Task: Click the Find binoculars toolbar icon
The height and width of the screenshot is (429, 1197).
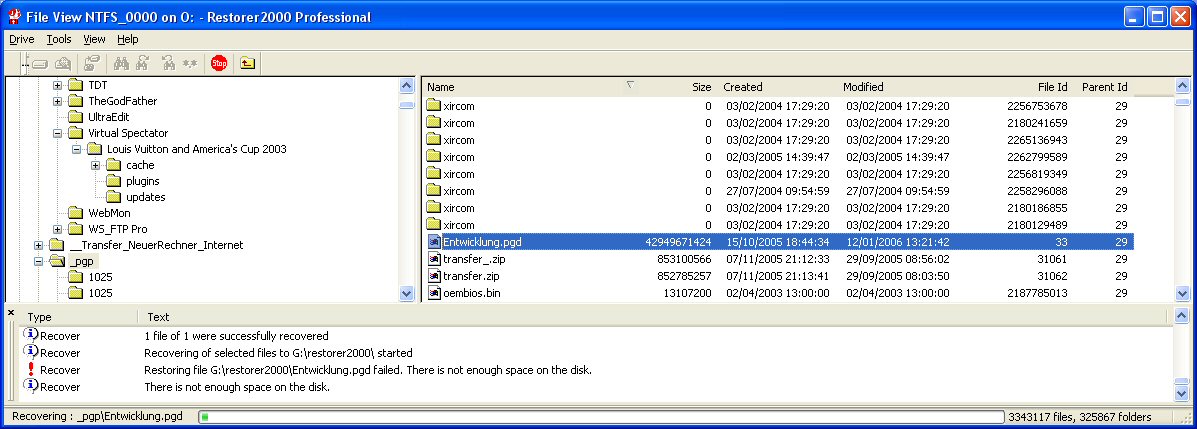Action: click(x=121, y=63)
